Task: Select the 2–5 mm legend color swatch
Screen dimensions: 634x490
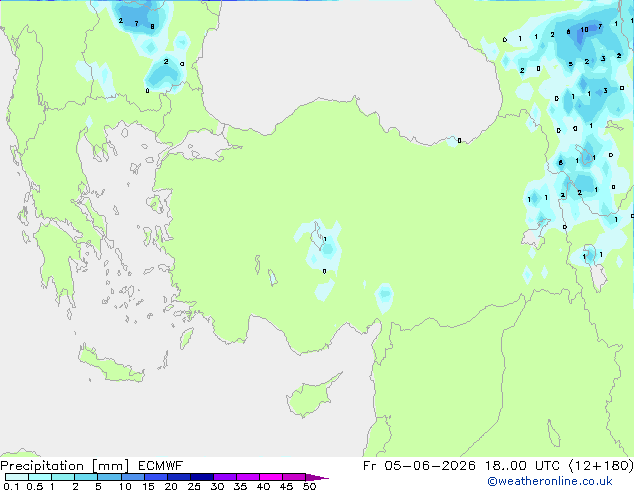Action: click(86, 477)
